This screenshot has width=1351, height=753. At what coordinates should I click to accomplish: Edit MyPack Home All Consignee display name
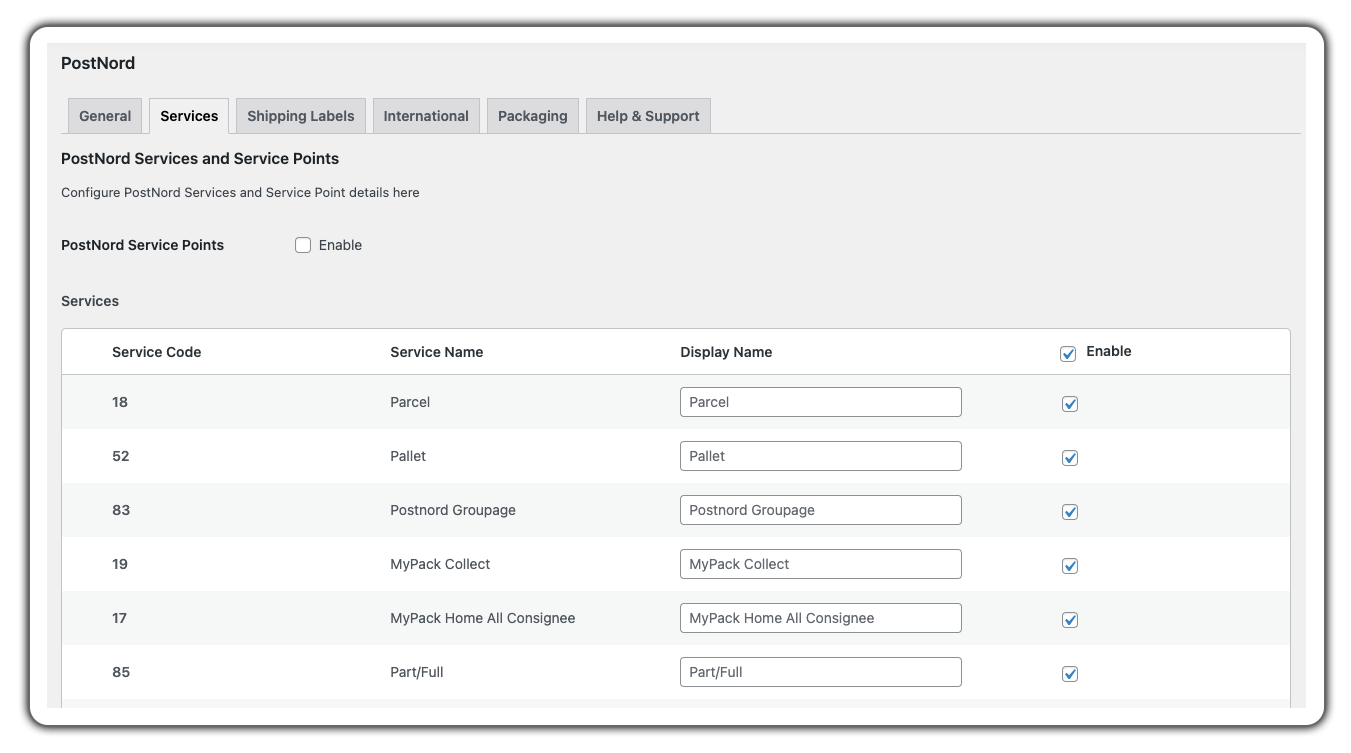pos(821,618)
